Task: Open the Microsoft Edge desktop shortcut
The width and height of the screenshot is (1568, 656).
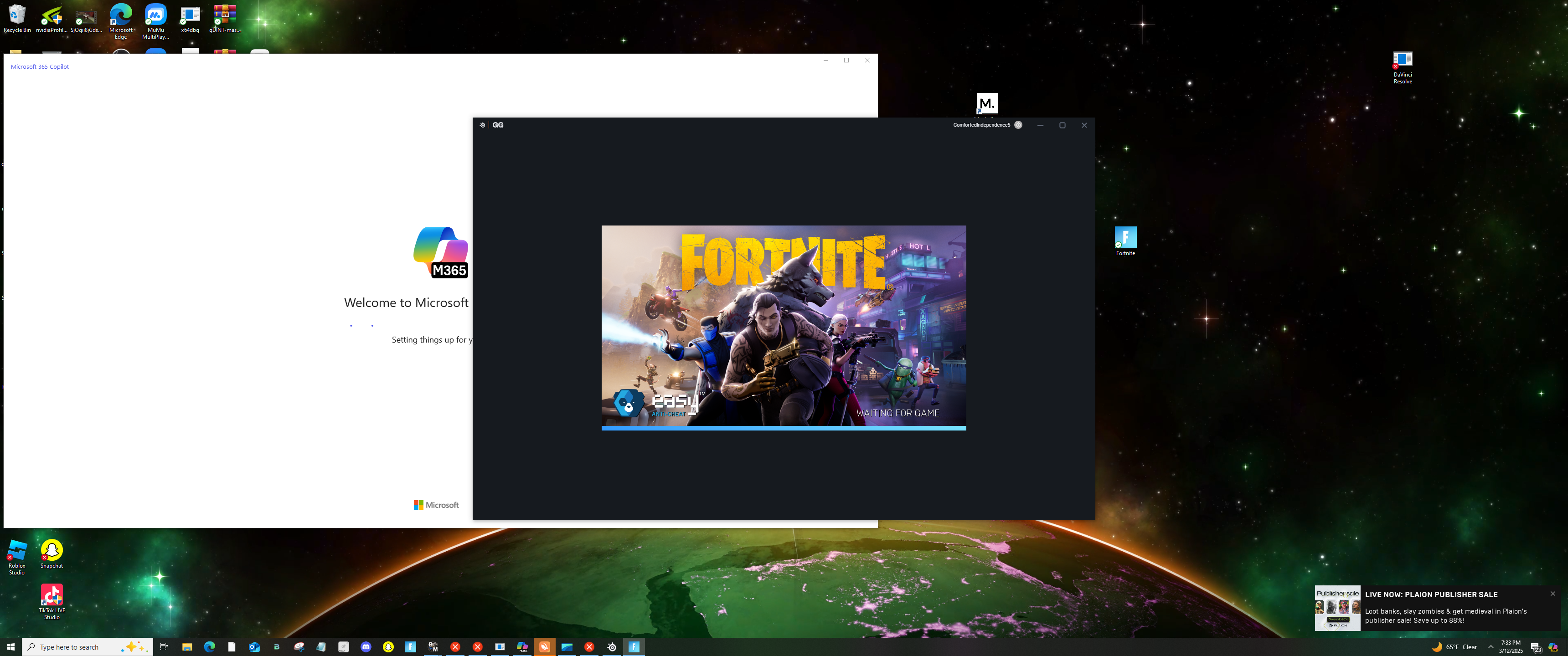Action: [121, 21]
